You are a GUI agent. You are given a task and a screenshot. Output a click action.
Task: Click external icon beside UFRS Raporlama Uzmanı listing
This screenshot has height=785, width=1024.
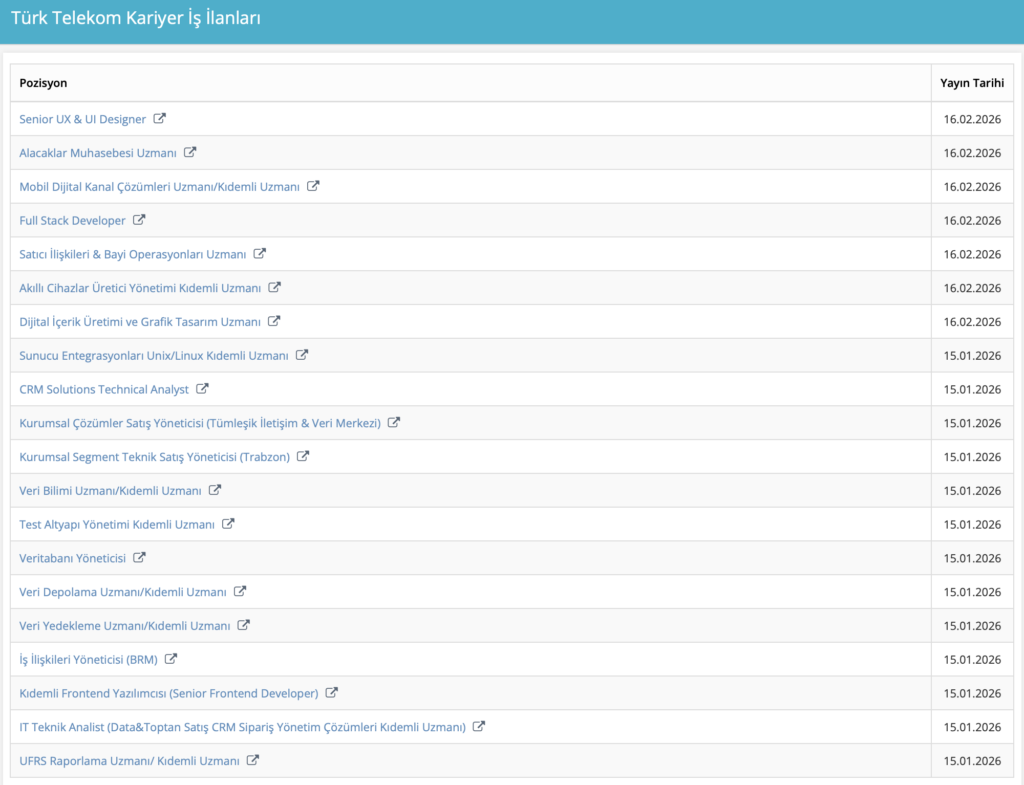[253, 760]
